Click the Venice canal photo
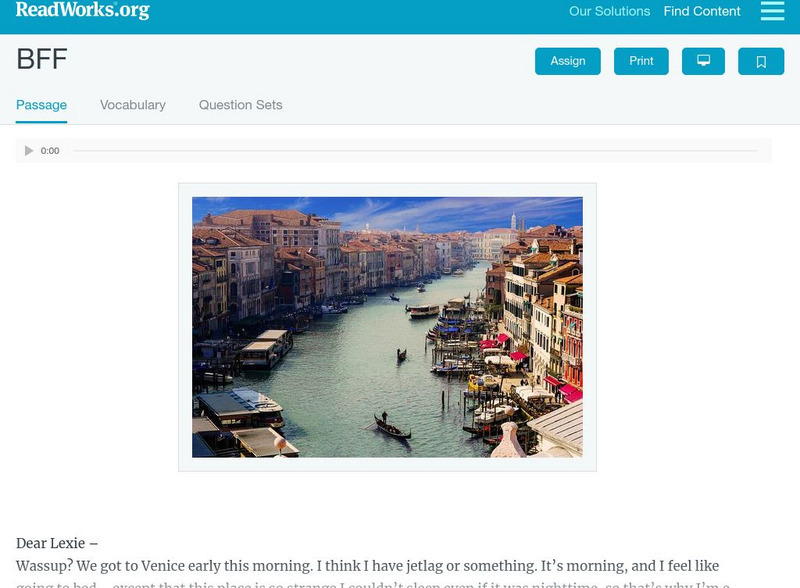Viewport: 800px width, 588px height. pyautogui.click(x=387, y=327)
